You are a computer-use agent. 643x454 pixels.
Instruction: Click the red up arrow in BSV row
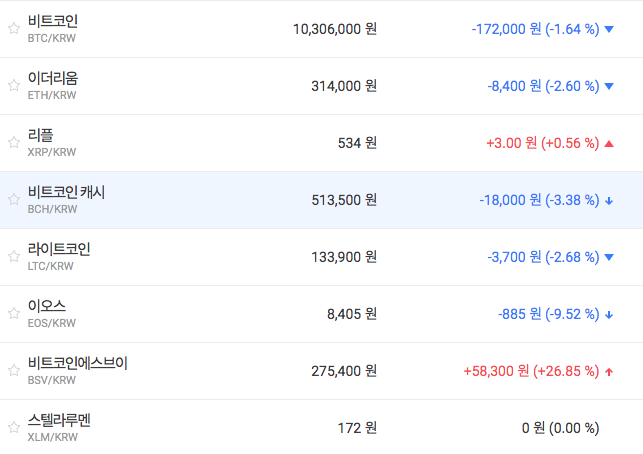pyautogui.click(x=609, y=372)
